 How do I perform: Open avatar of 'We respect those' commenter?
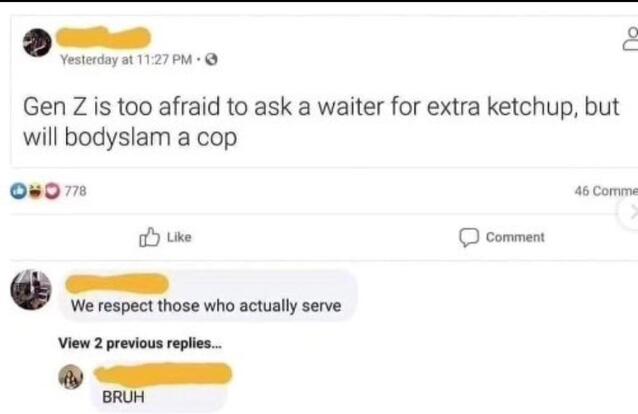[31, 290]
